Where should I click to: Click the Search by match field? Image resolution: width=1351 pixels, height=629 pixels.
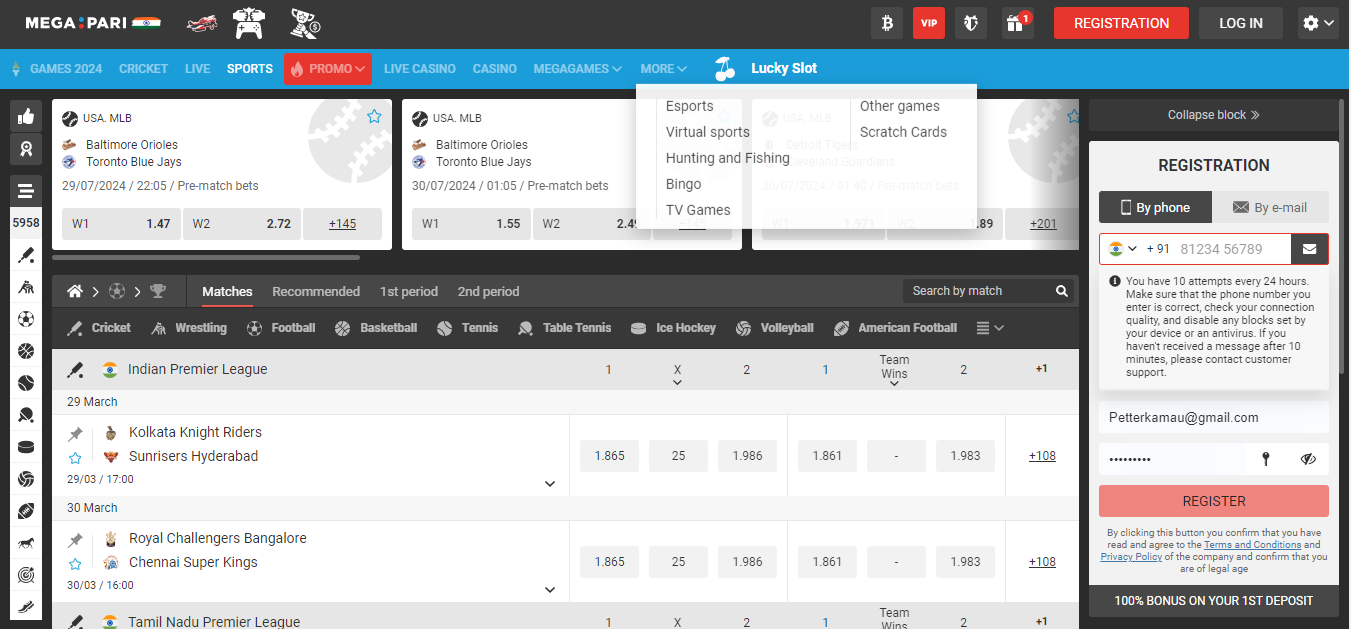point(975,291)
